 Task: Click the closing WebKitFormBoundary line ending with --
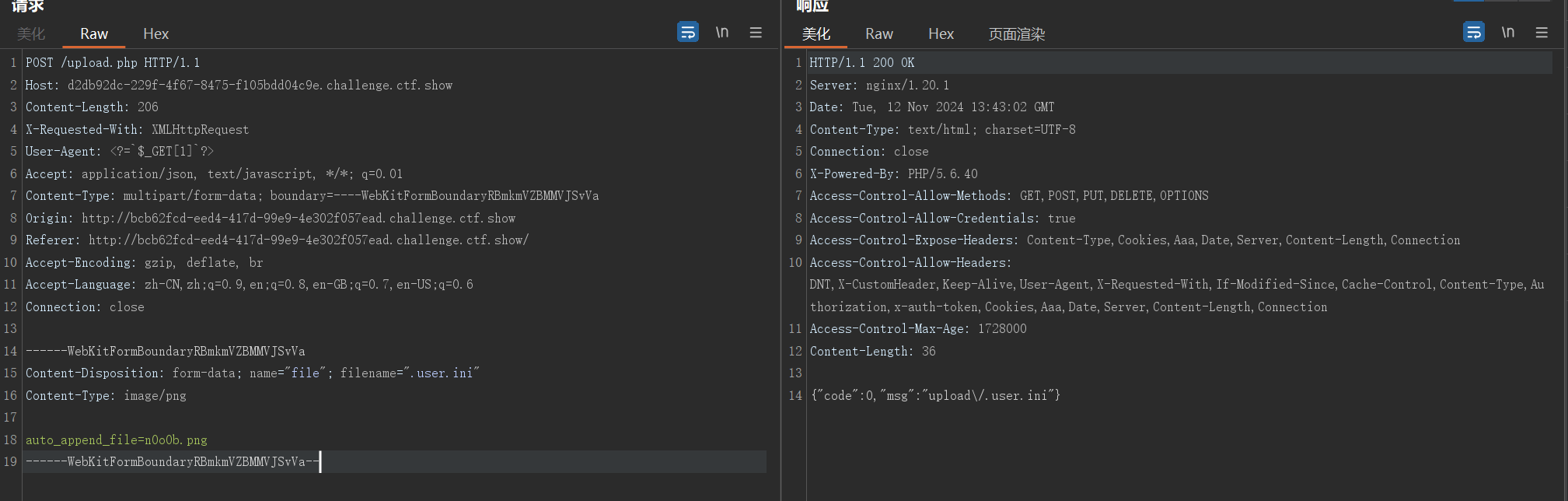pos(172,461)
